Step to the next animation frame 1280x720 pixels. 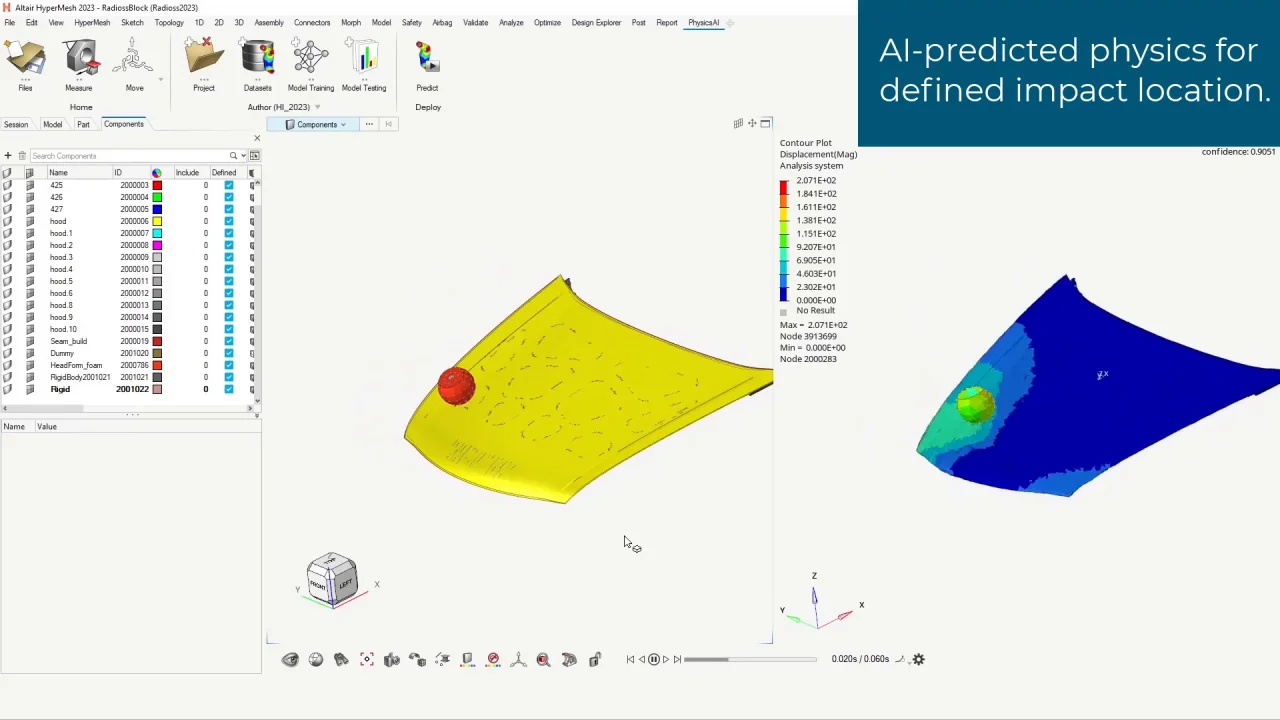[x=666, y=659]
